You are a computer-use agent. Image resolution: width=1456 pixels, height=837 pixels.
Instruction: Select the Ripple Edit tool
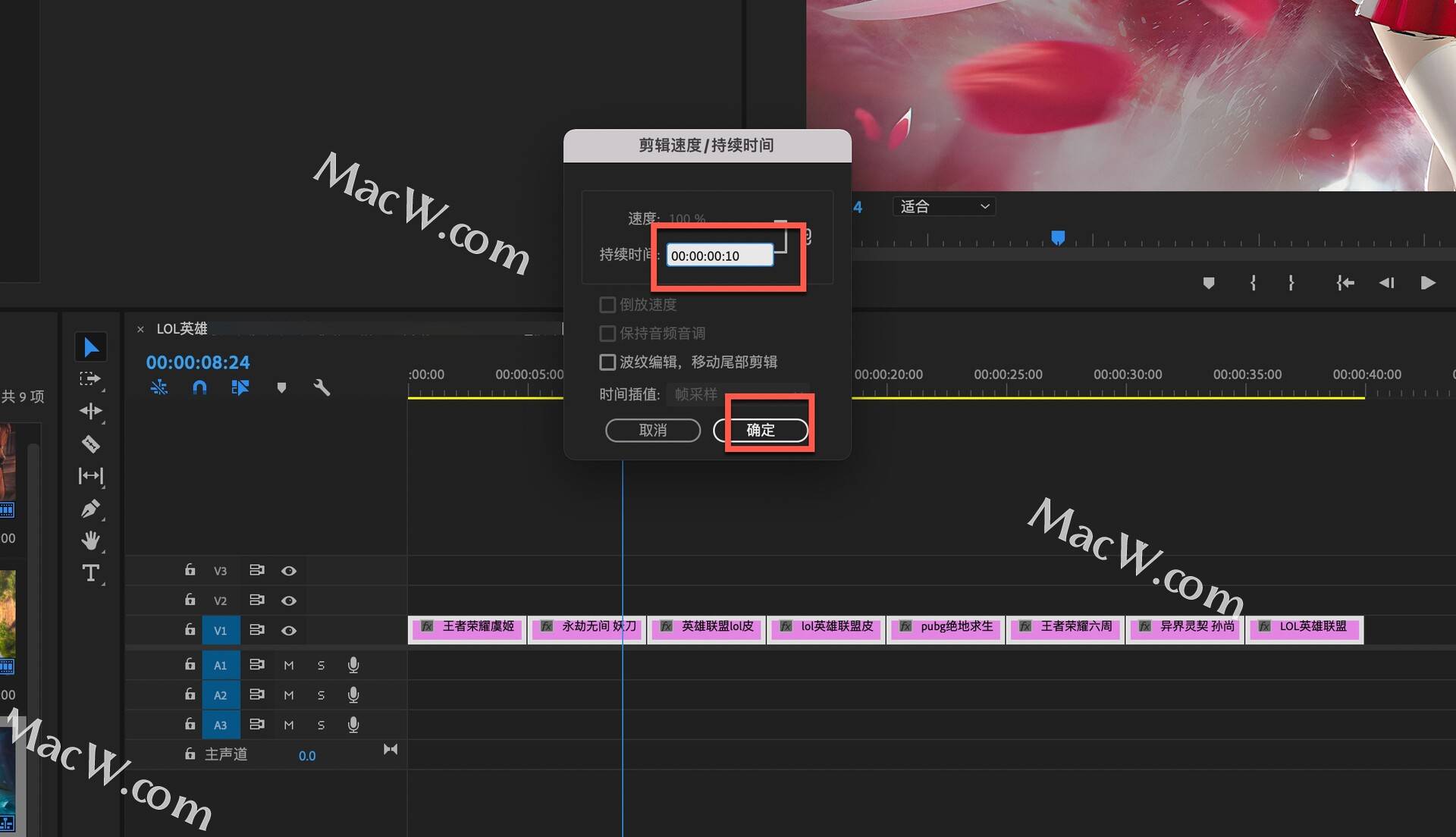click(x=91, y=411)
